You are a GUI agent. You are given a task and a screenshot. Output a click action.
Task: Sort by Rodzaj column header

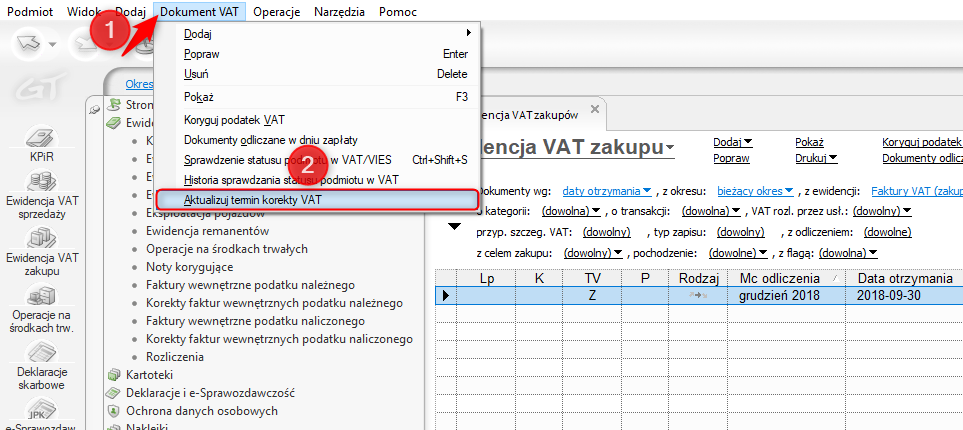(x=698, y=278)
